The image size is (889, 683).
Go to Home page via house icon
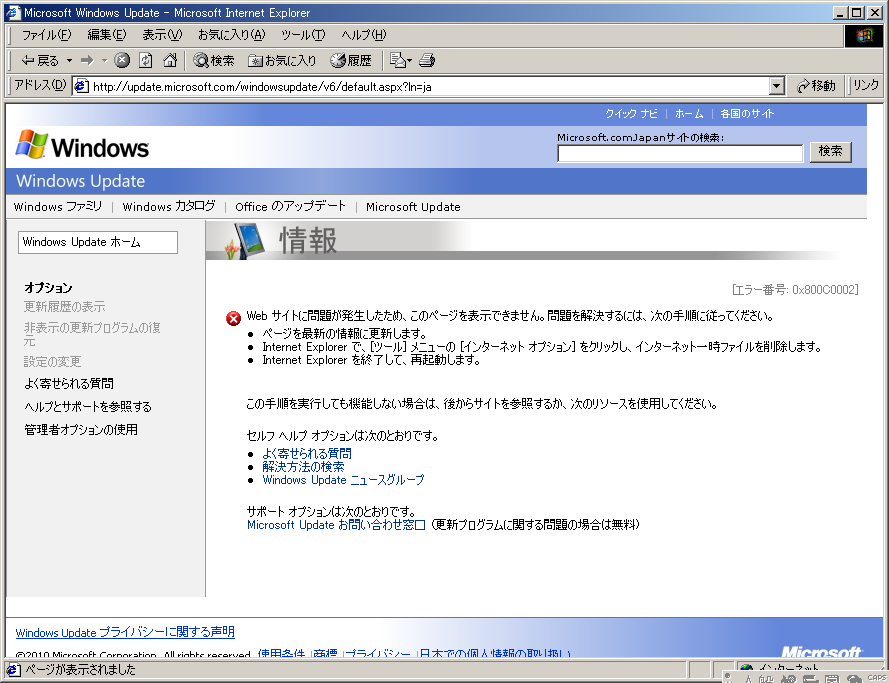pos(170,60)
